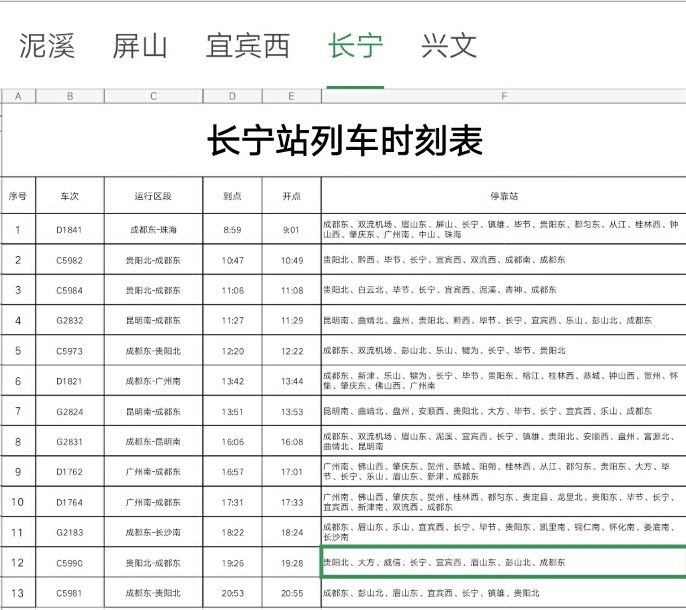
Task: Select train number G2832 cell
Action: pos(69,320)
